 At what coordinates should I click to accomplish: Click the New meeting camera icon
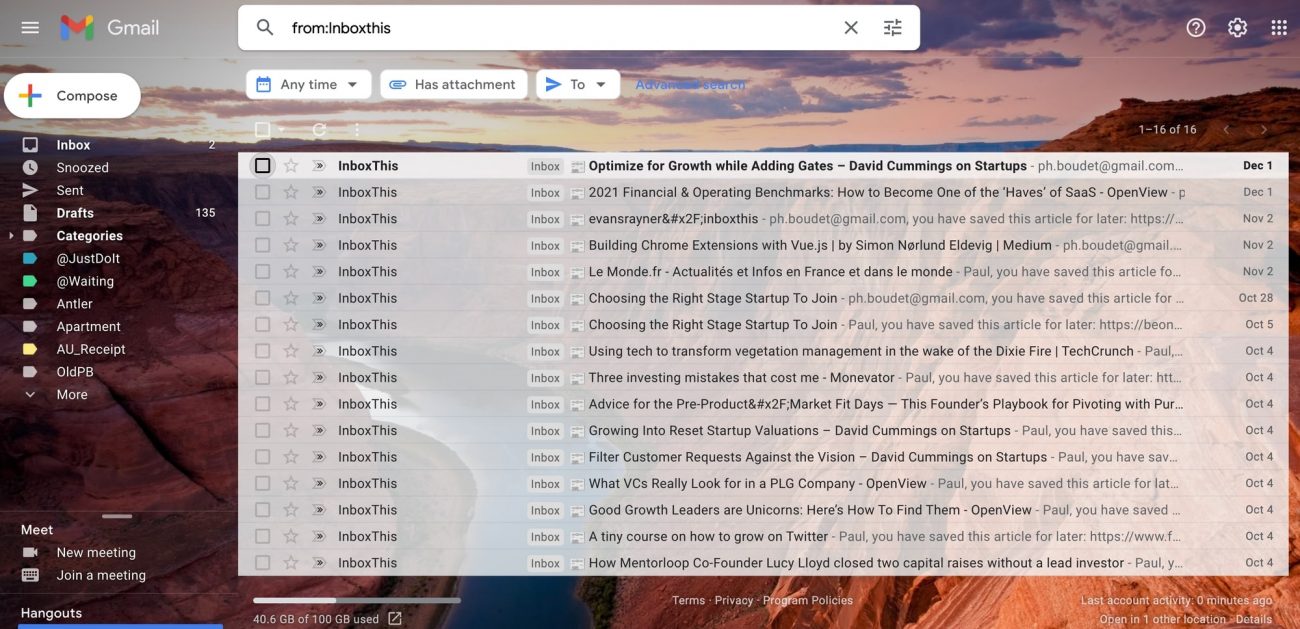tap(30, 552)
